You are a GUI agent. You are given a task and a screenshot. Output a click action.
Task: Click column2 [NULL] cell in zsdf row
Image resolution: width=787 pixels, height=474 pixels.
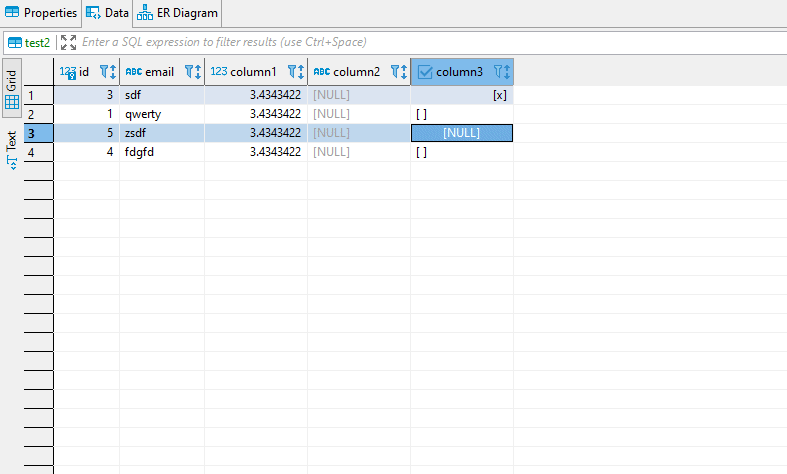tap(359, 133)
